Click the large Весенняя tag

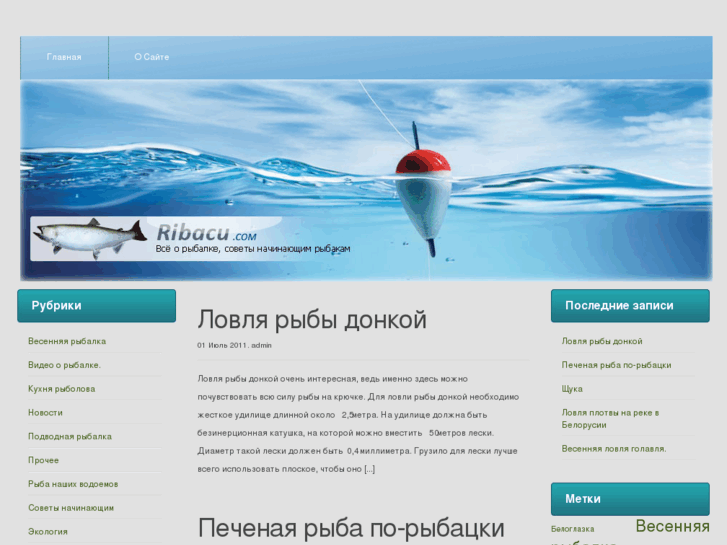[x=672, y=526]
